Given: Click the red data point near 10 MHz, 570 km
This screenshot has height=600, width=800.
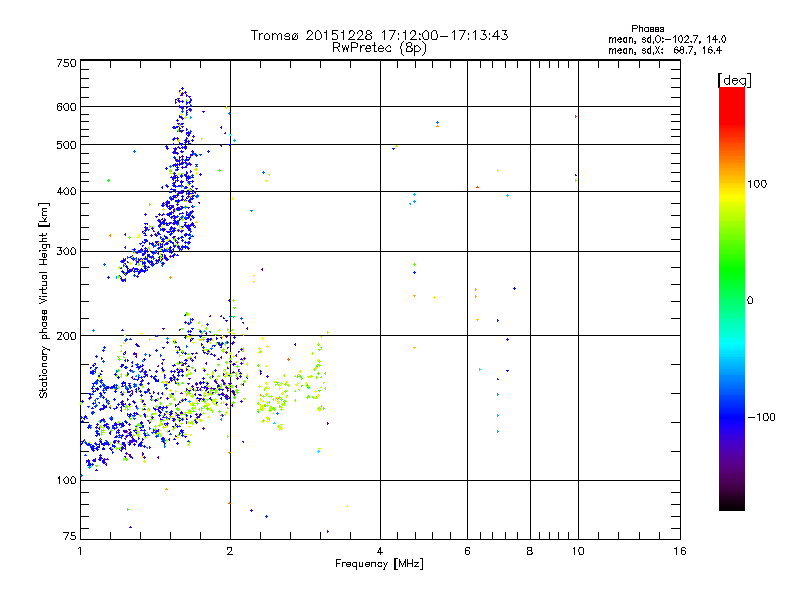Looking at the screenshot, I should tap(576, 117).
